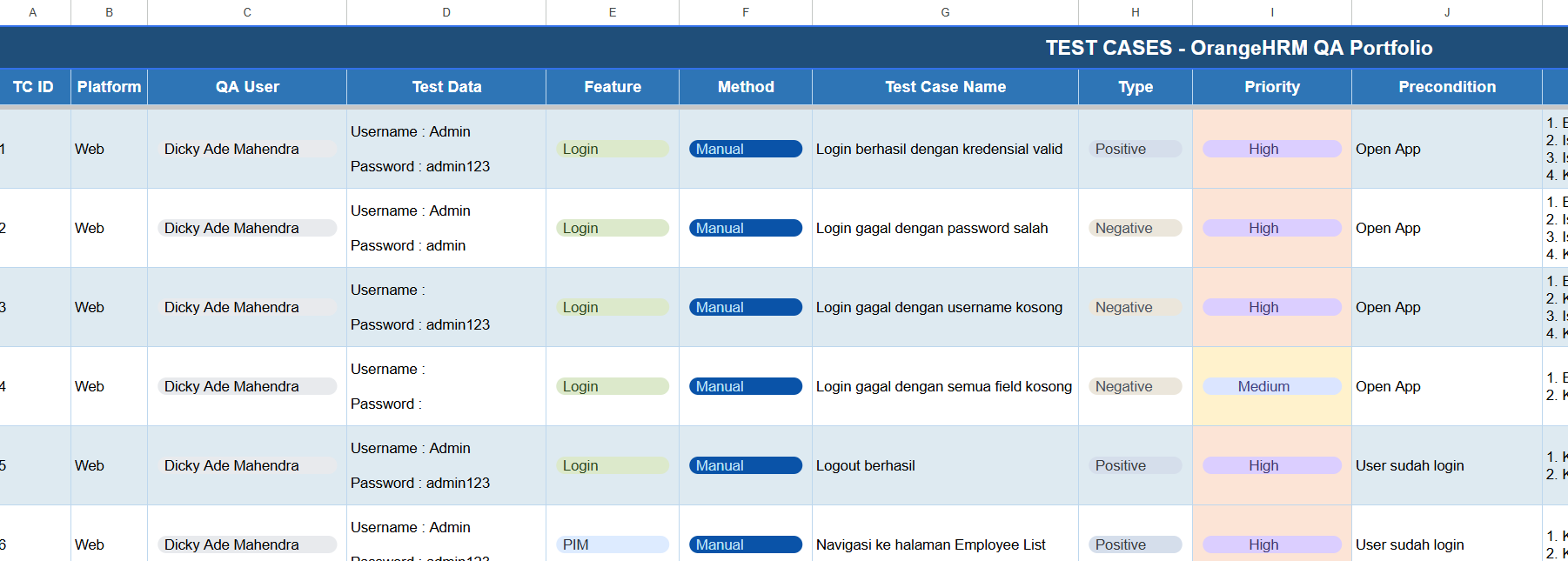Select column G header
The height and width of the screenshot is (561, 1568).
(945, 12)
